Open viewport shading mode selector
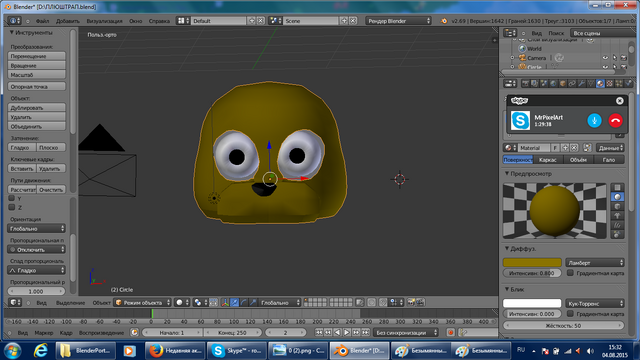The image size is (640, 360). point(182,303)
